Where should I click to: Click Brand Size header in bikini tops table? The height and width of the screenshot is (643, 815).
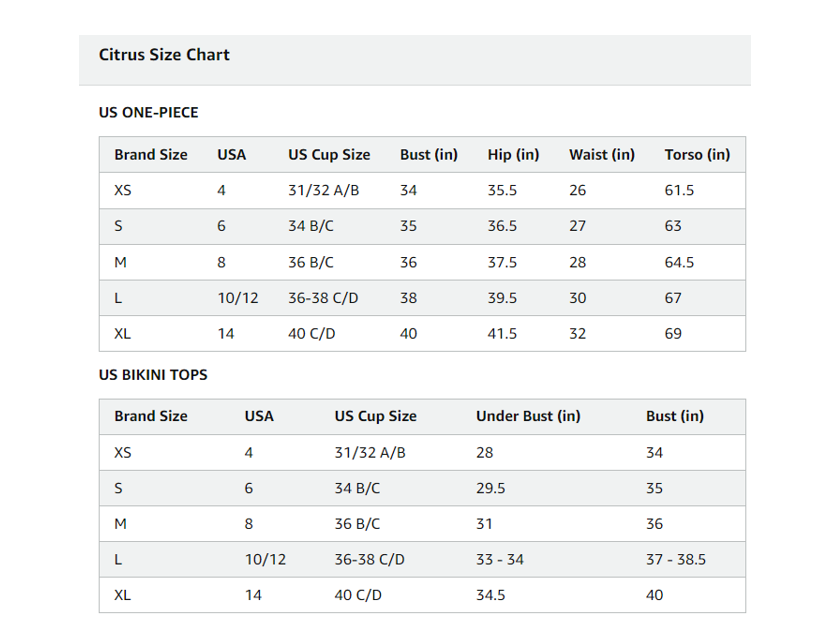(x=151, y=416)
